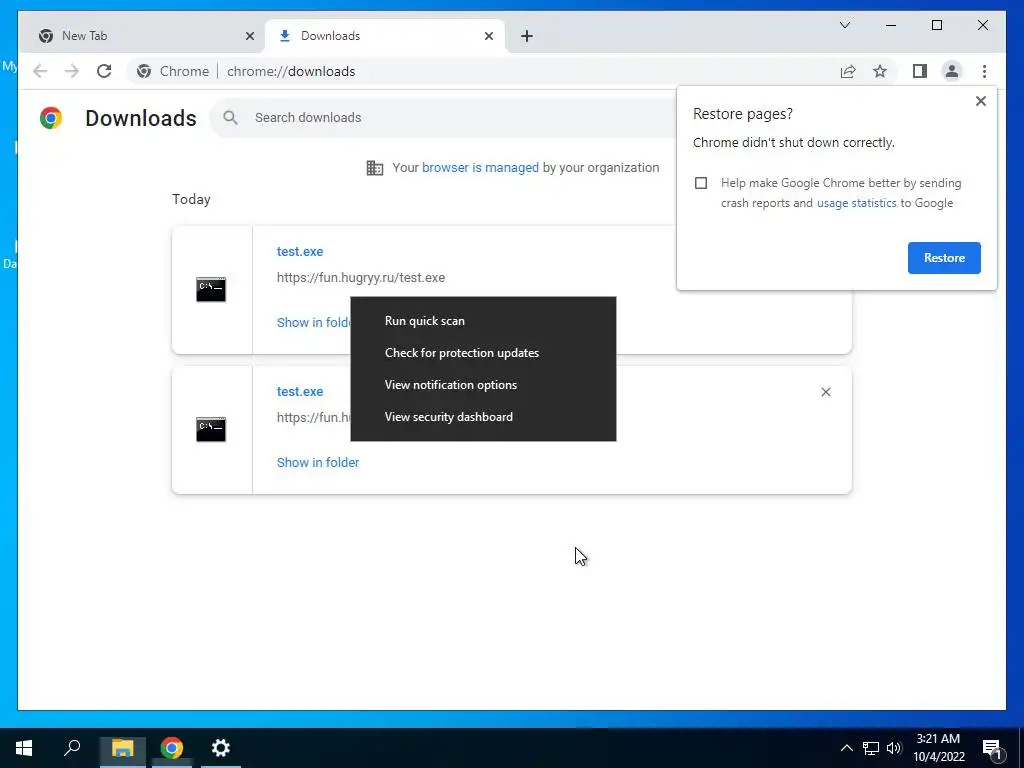Close the Downloads tab
1024x768 pixels.
(x=488, y=36)
